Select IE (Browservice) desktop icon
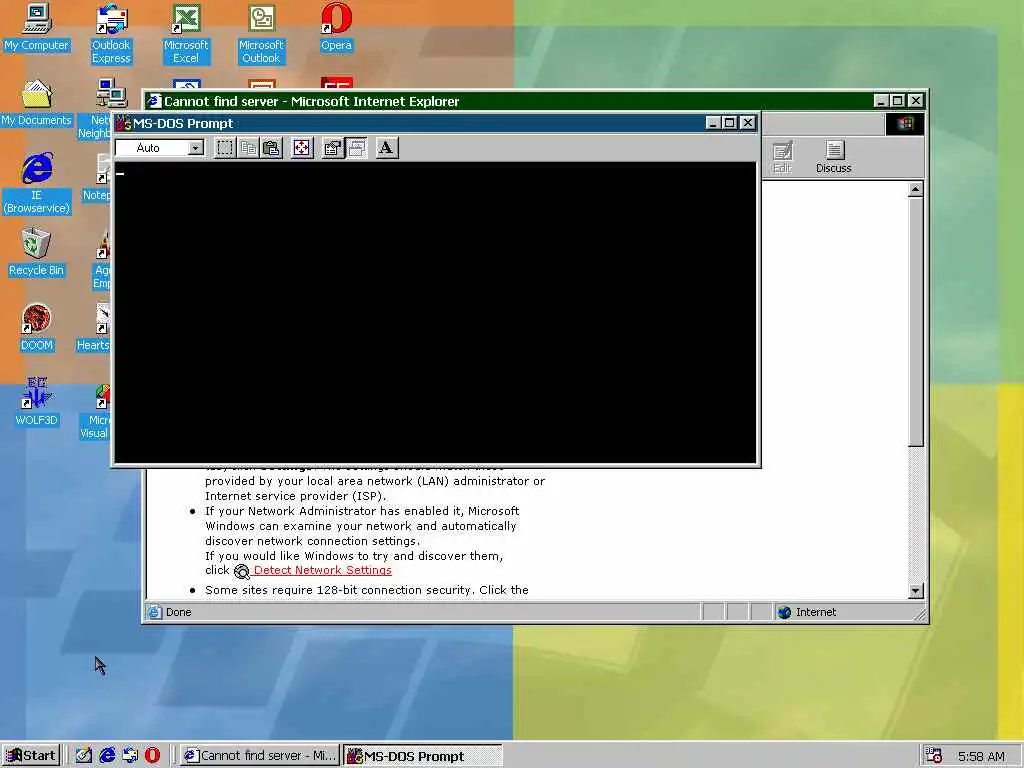The image size is (1024, 768). click(x=37, y=184)
